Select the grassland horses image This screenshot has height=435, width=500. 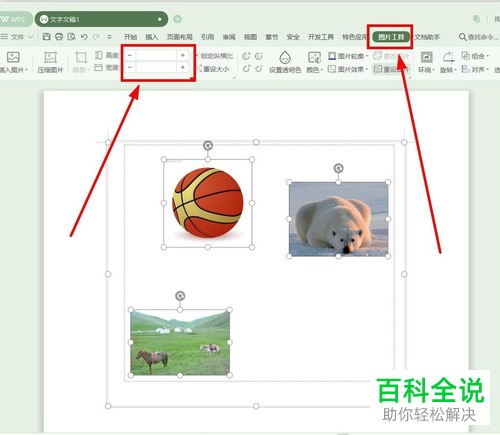click(180, 342)
